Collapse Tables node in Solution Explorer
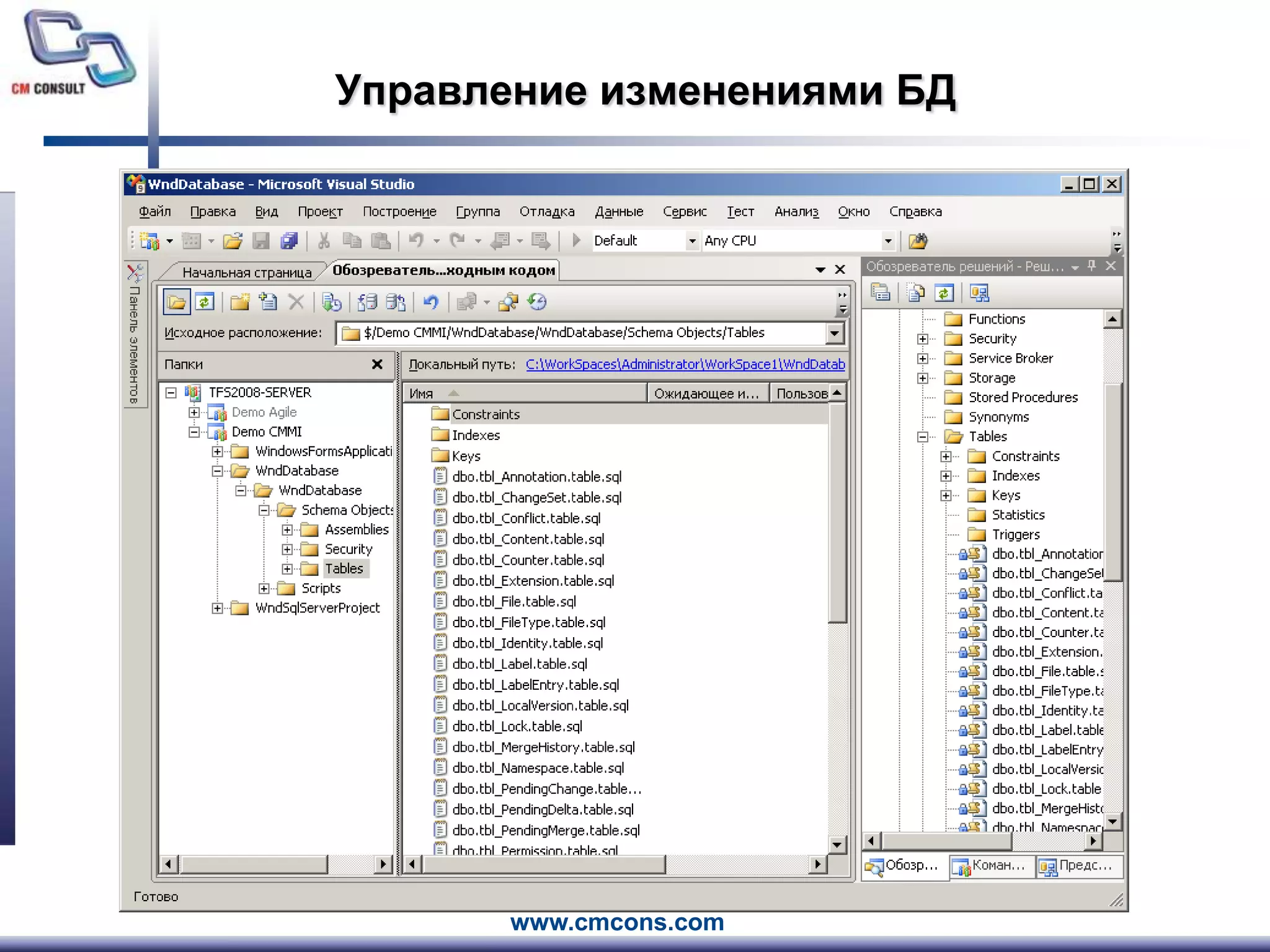The width and height of the screenshot is (1270, 952). [923, 437]
